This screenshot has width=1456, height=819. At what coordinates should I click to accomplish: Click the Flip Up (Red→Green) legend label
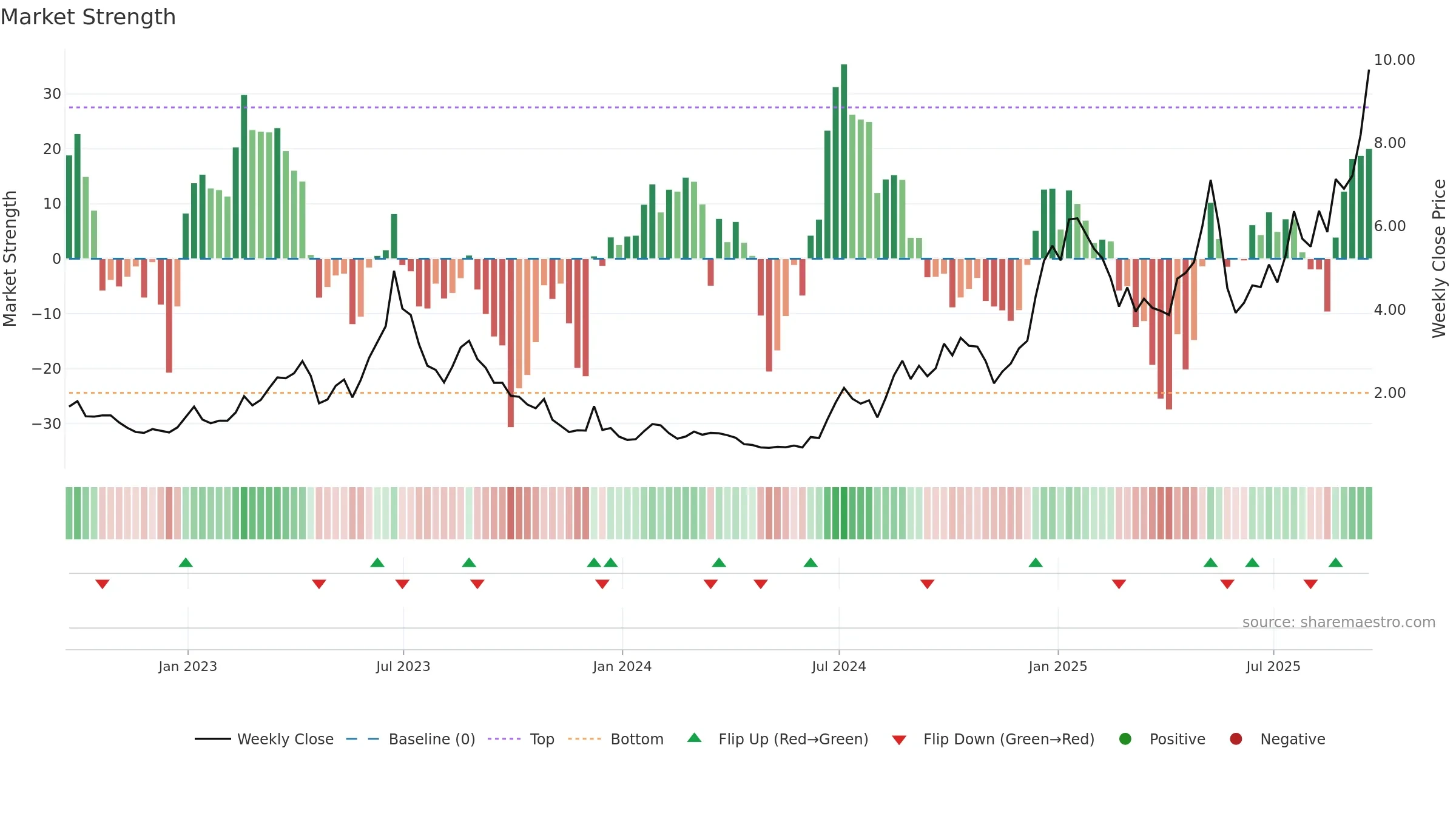tap(794, 739)
